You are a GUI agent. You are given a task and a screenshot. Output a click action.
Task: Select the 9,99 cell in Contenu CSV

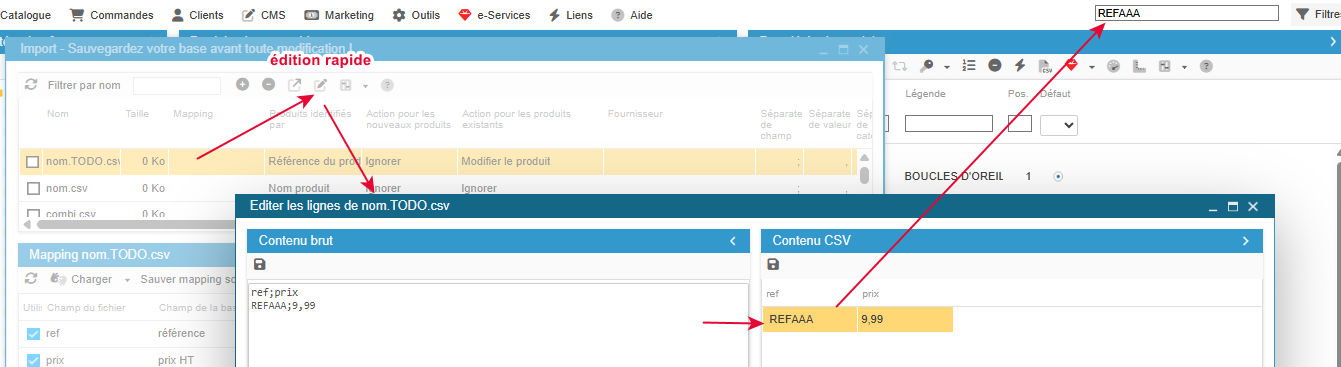pos(905,319)
